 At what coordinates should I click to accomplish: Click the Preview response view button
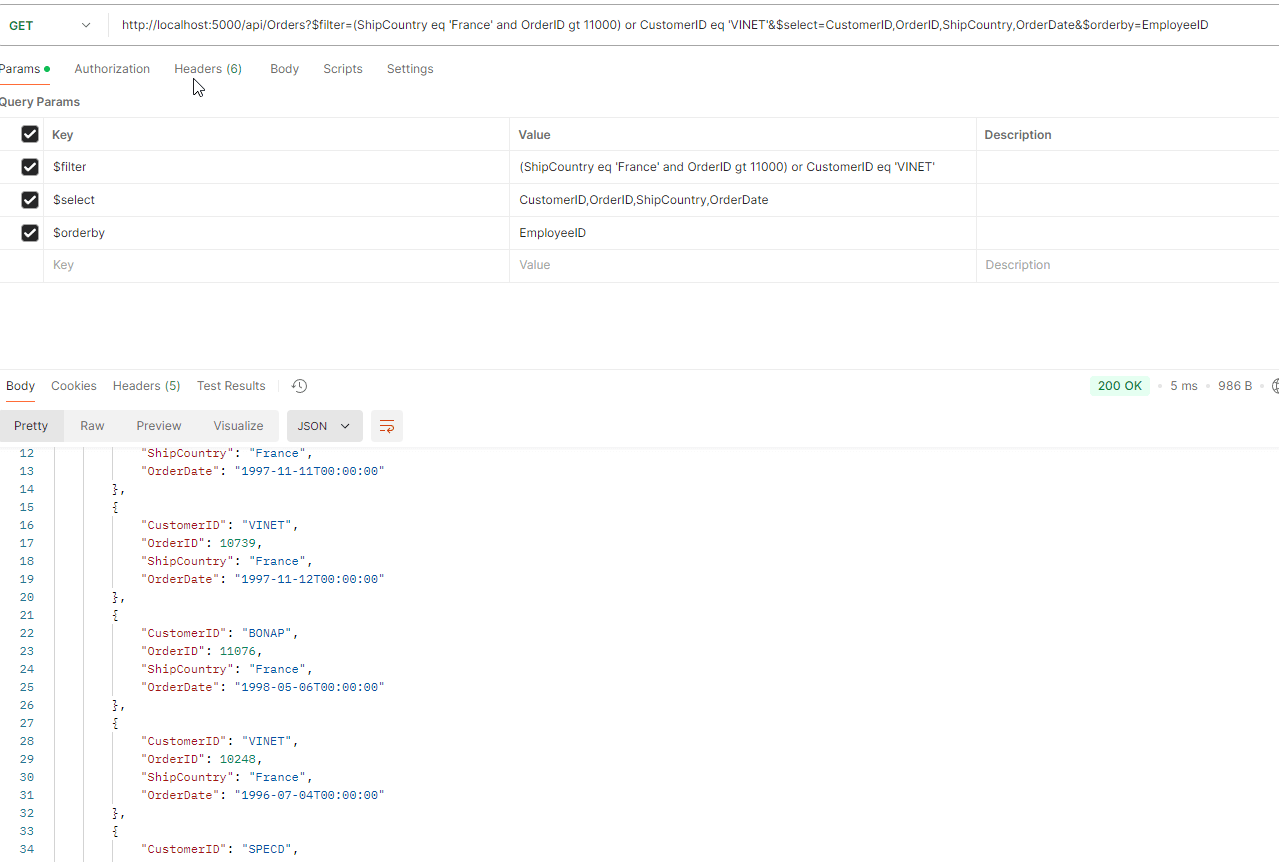[x=159, y=426]
